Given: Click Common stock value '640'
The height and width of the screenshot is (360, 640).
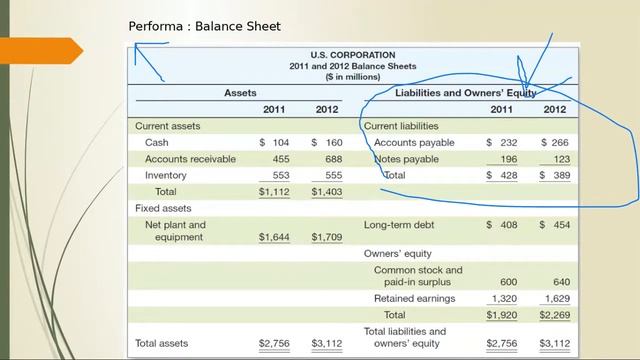Looking at the screenshot, I should (x=562, y=282).
